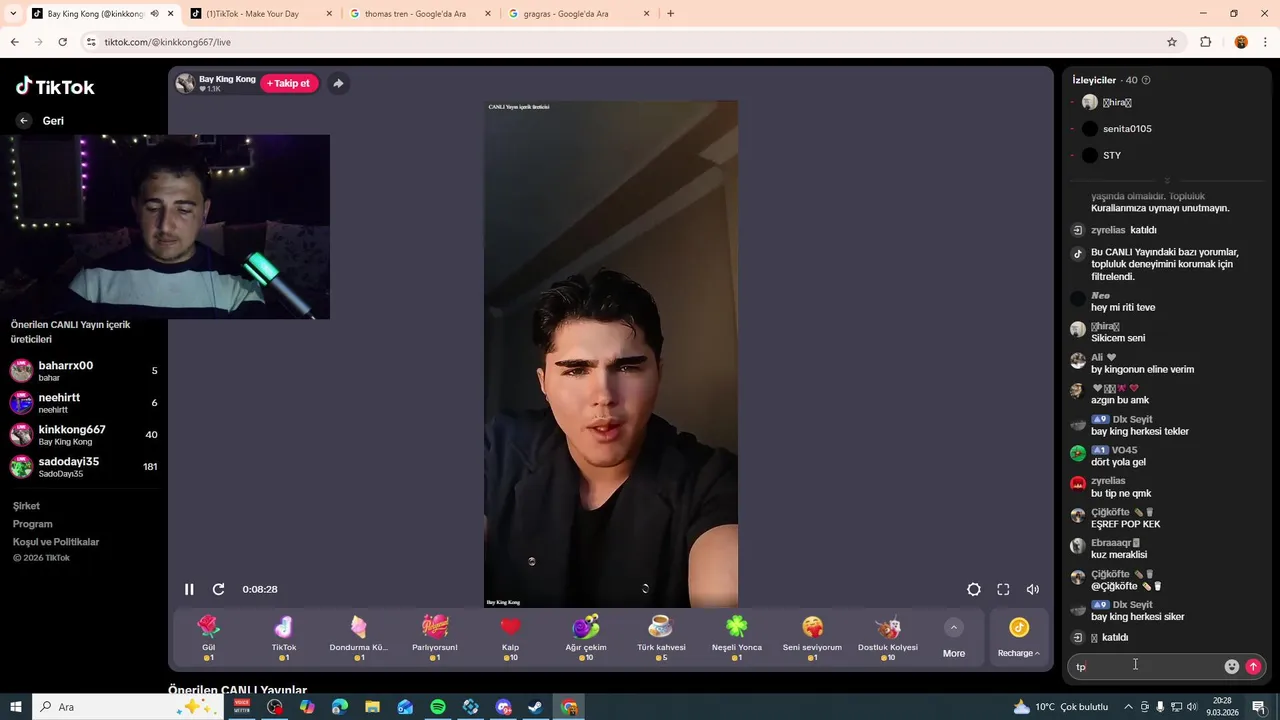Open the notification center icon
This screenshot has height=720, width=1280.
[1258, 707]
